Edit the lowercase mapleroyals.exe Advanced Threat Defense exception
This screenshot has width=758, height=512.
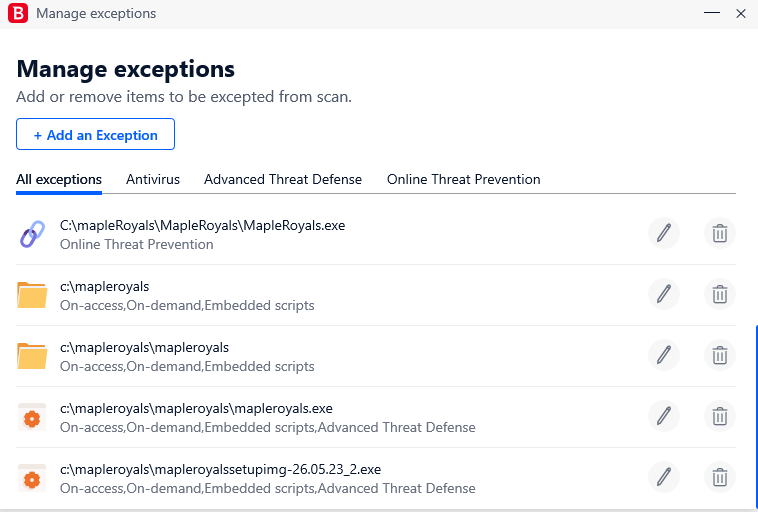coord(664,416)
